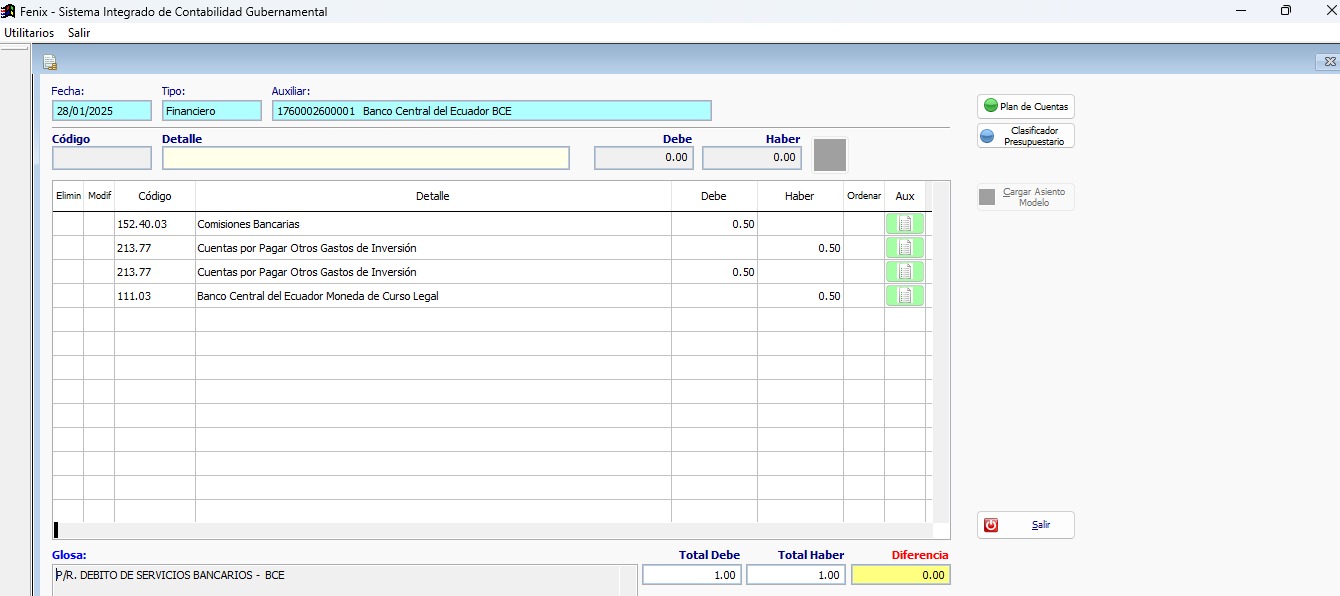Open the Utilitarios menu
Screen dimensions: 1340x596
point(29,33)
